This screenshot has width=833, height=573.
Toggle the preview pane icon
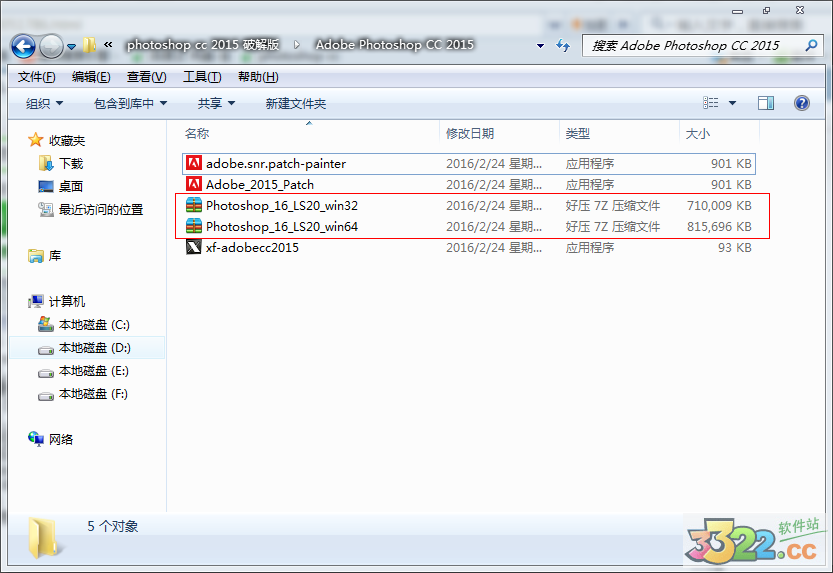(x=766, y=103)
